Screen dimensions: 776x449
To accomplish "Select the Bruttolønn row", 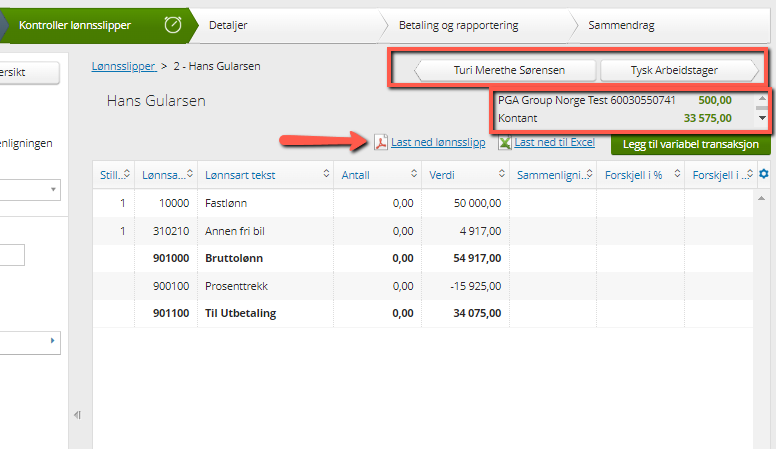I will [x=424, y=258].
